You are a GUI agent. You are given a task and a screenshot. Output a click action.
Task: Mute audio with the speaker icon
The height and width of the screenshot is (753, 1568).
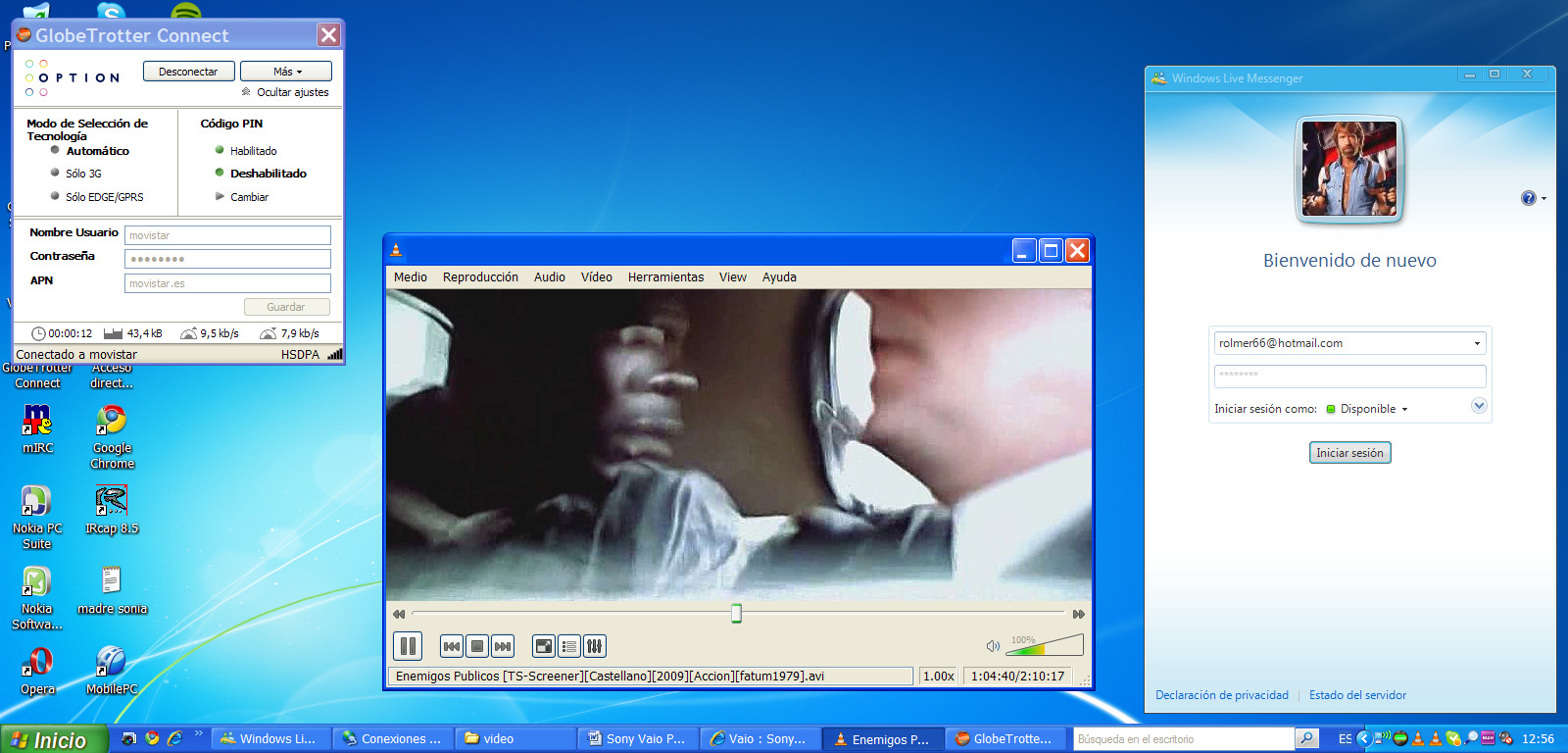993,646
